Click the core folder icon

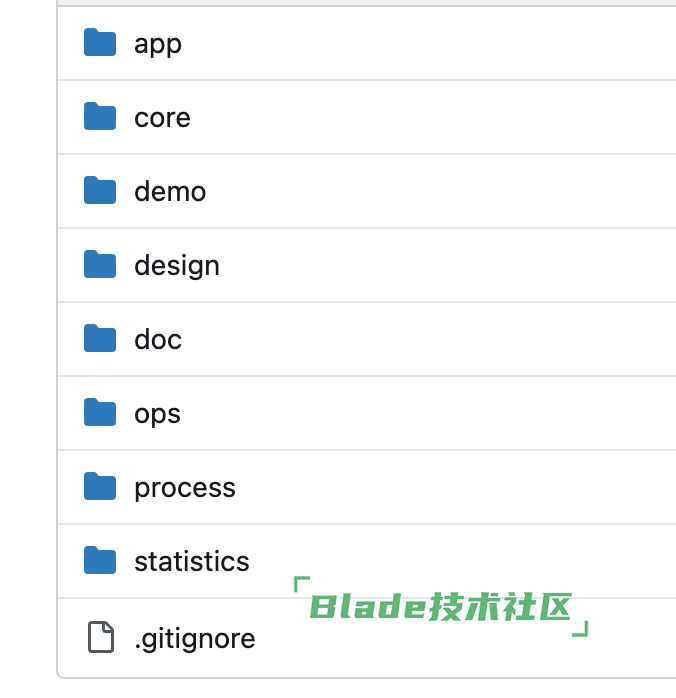(x=100, y=116)
